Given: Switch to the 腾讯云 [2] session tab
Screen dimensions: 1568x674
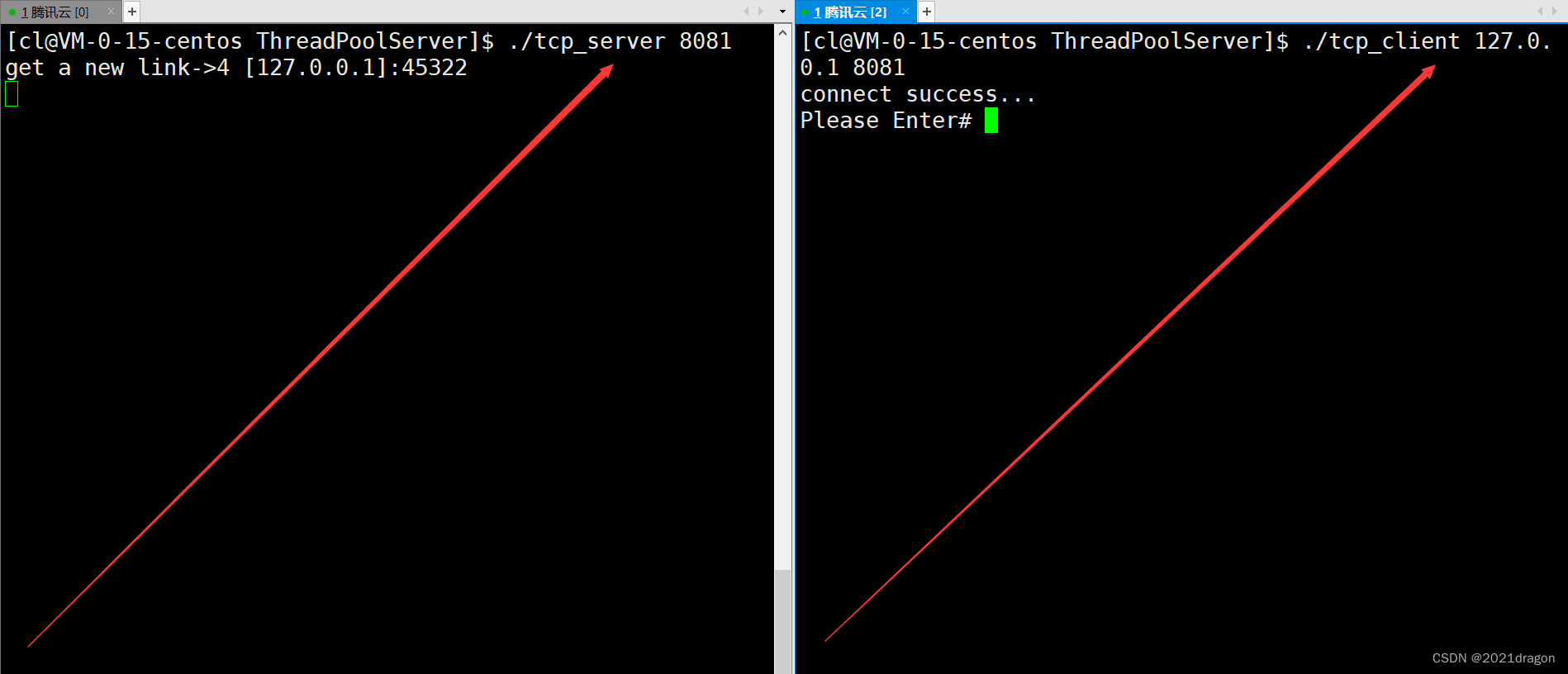Looking at the screenshot, I should (850, 12).
